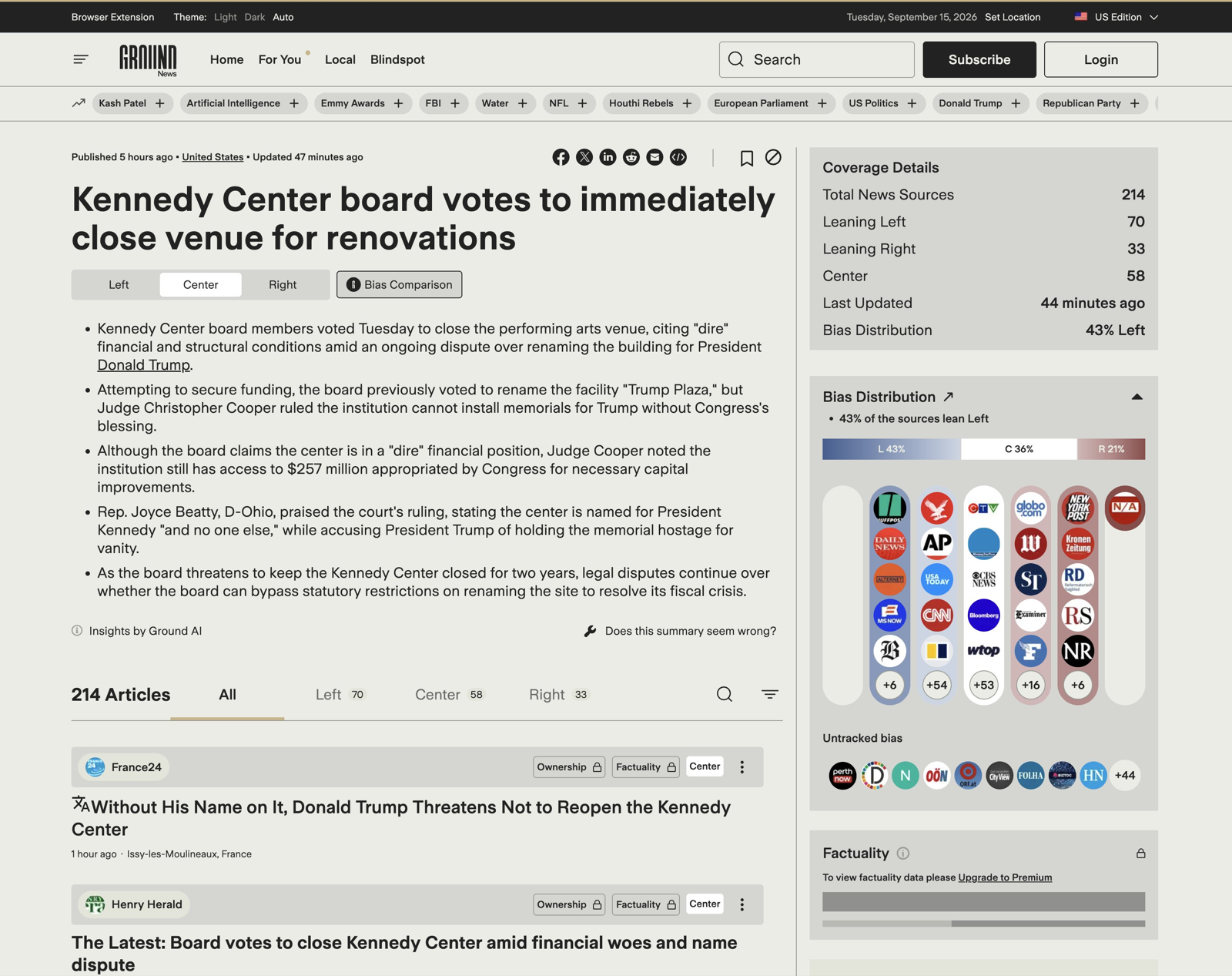1232x976 pixels.
Task: Click the Ground News logo
Action: [148, 60]
